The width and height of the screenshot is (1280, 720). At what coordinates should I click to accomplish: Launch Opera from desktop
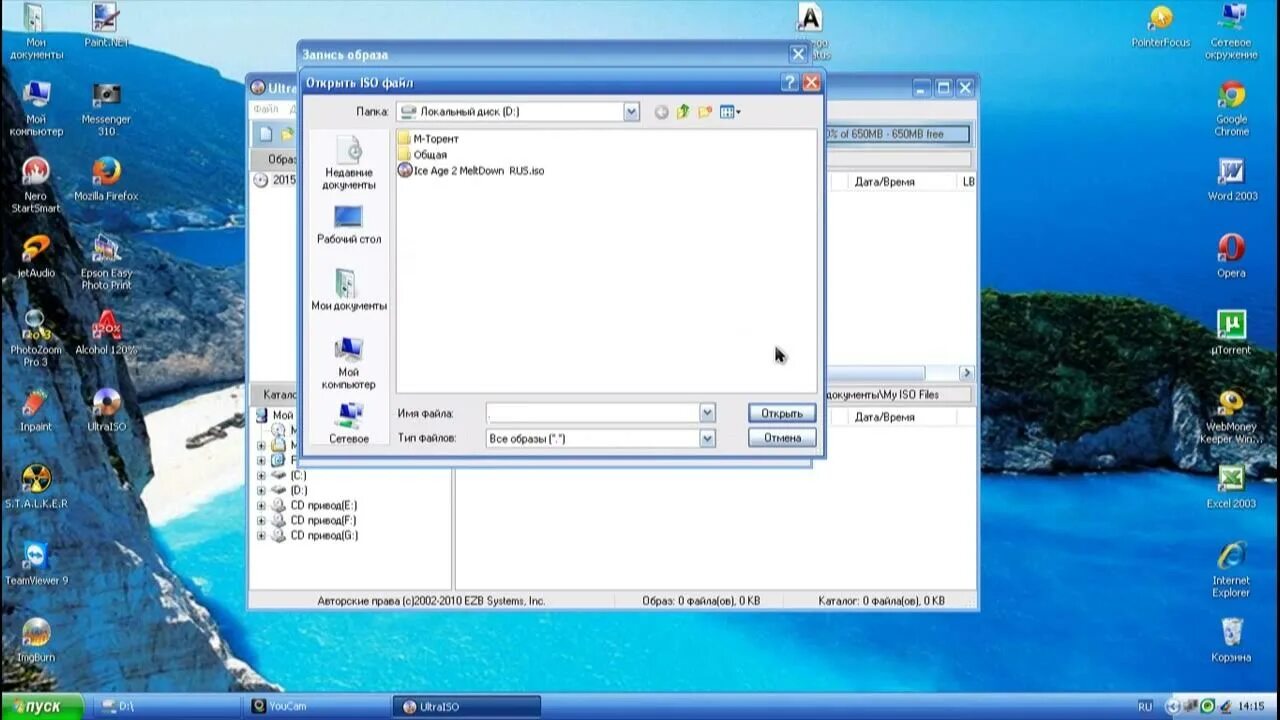pyautogui.click(x=1231, y=257)
